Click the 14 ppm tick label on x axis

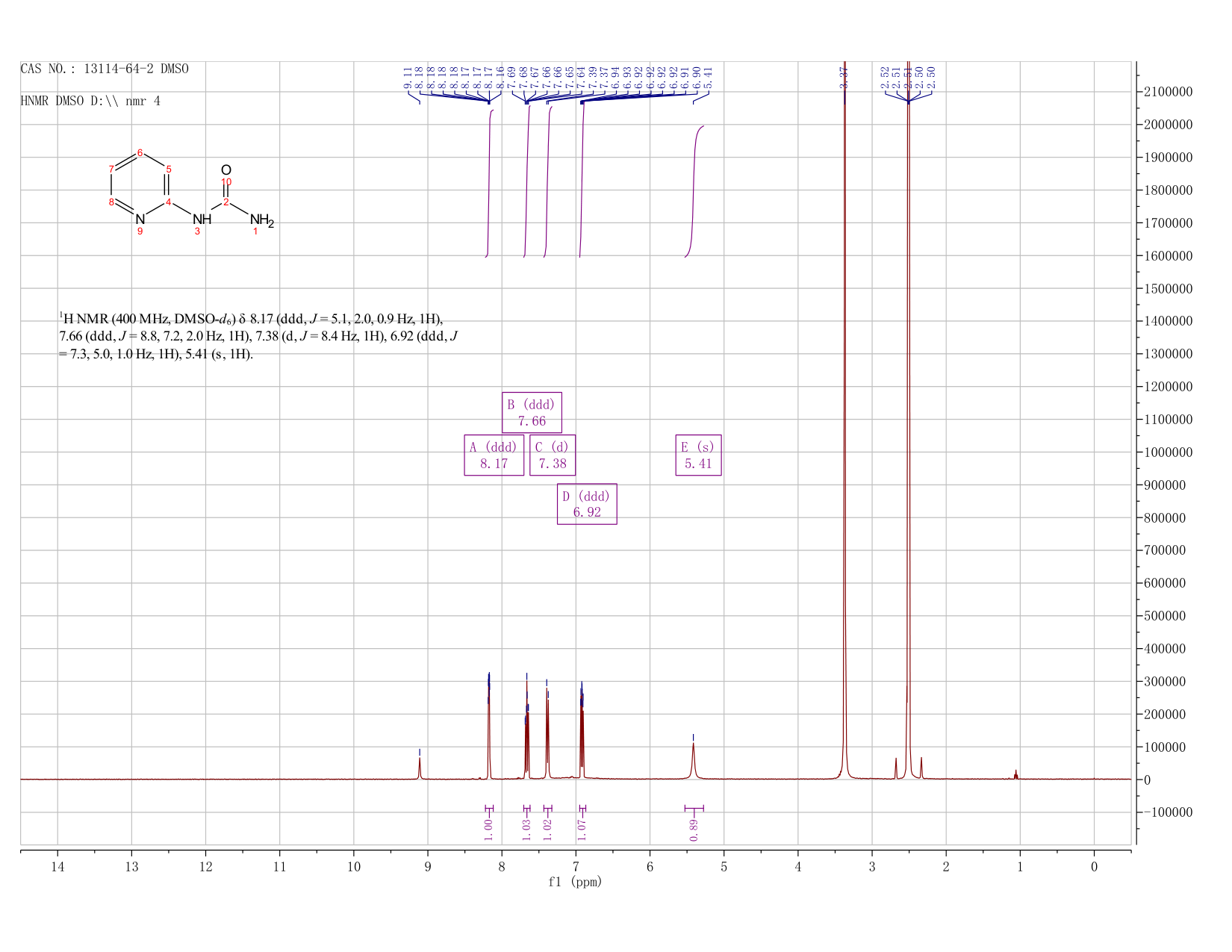pyautogui.click(x=57, y=867)
